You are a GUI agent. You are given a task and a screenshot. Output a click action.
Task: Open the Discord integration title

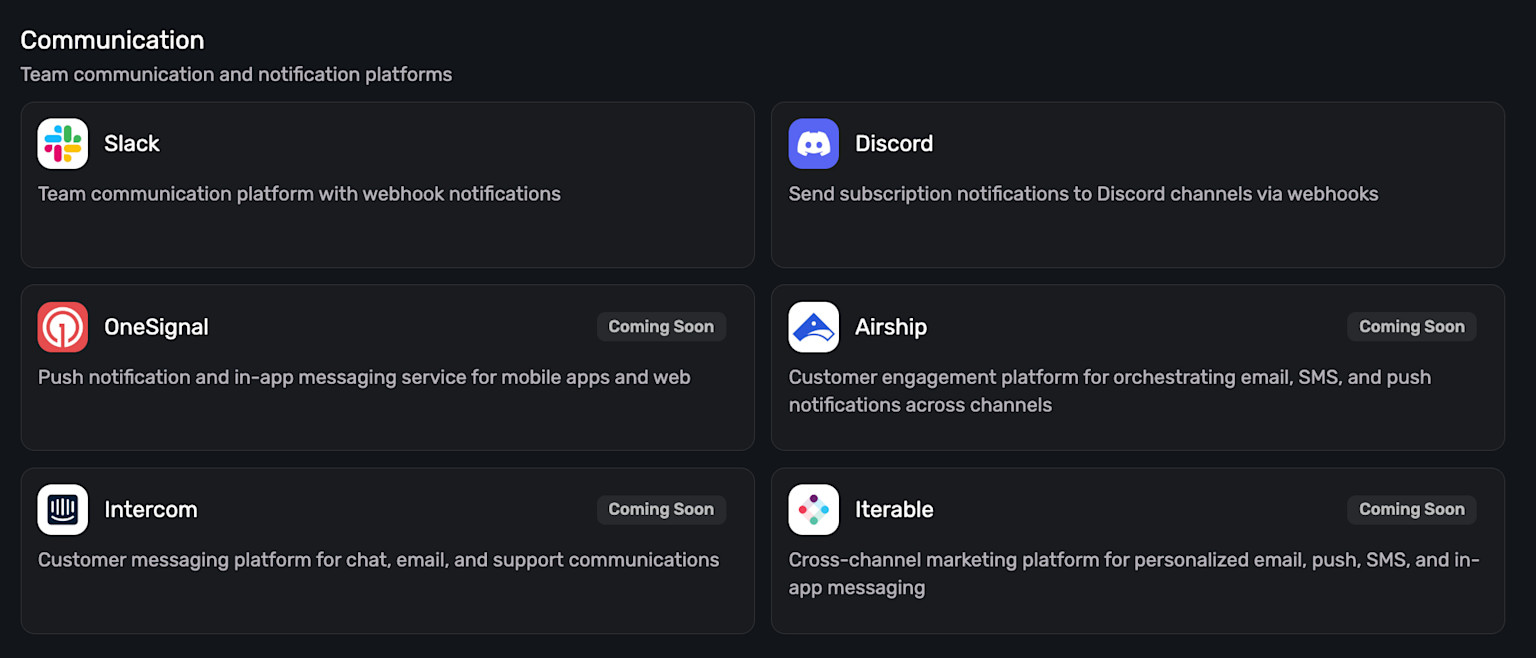[894, 144]
